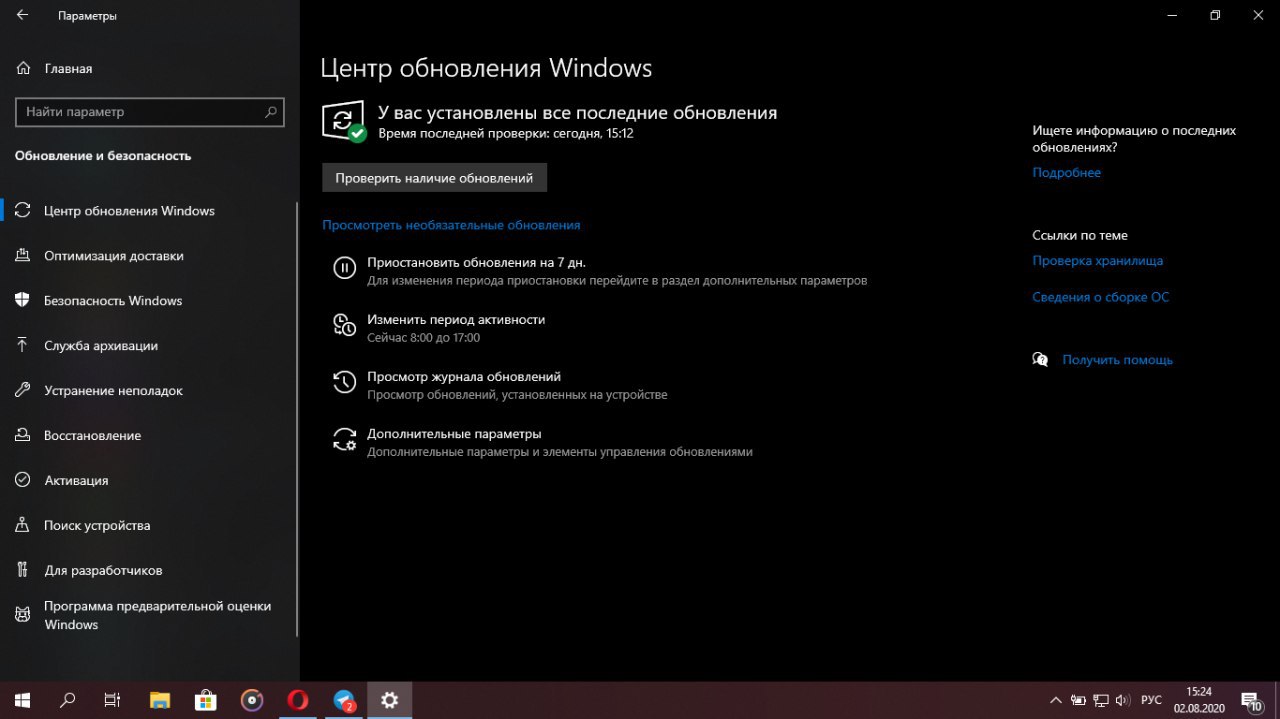Click the help chat bubble icon
The width and height of the screenshot is (1280, 719).
pos(1040,359)
